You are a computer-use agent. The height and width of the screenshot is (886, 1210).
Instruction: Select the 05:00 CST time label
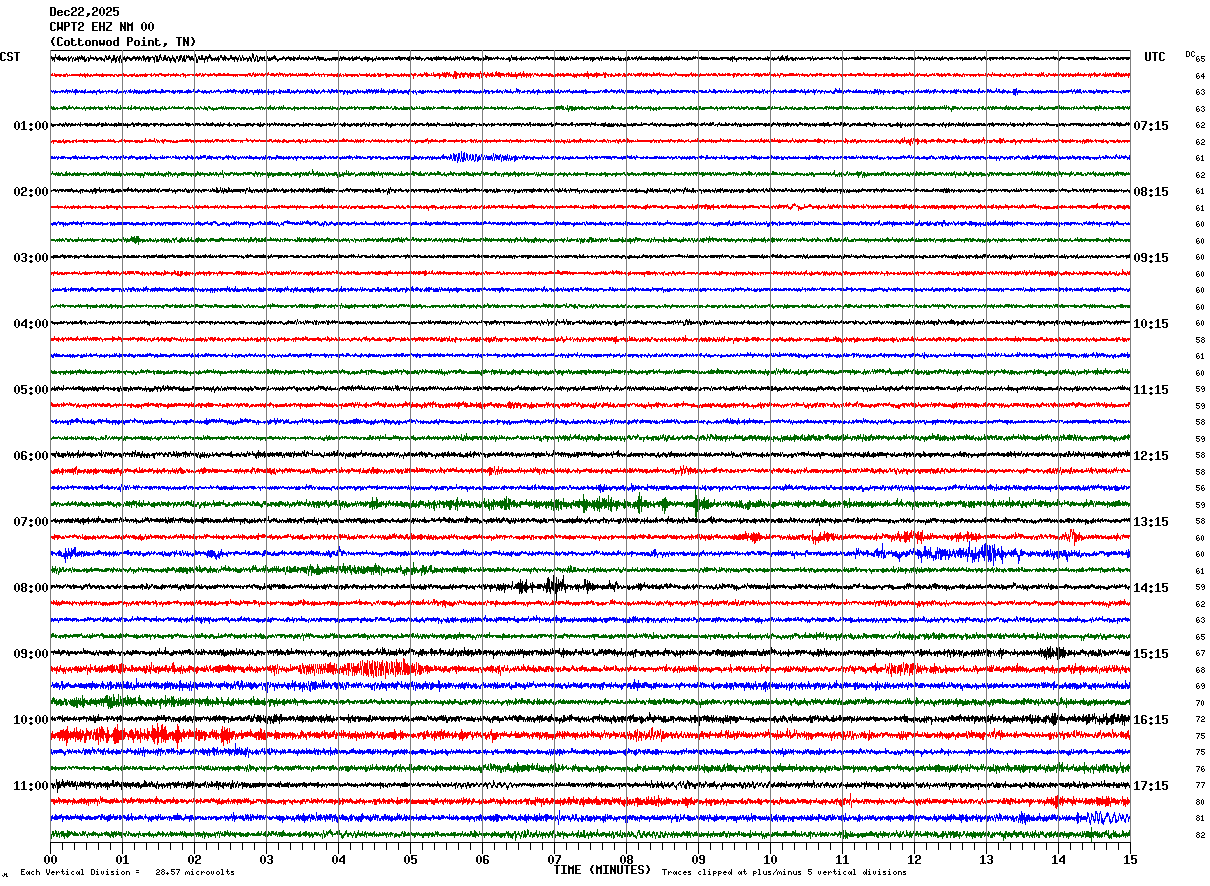31,390
